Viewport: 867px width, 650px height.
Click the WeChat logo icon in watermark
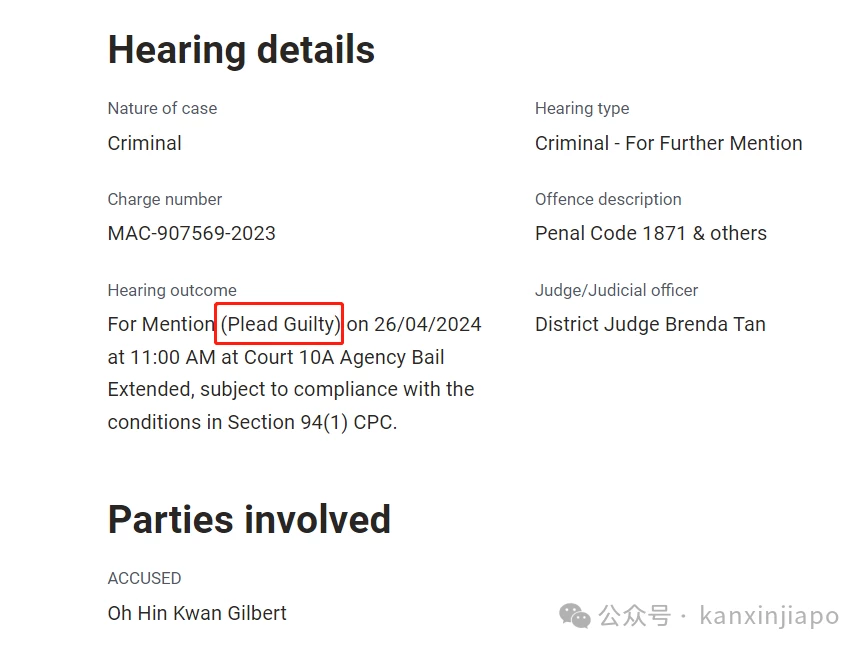[574, 615]
